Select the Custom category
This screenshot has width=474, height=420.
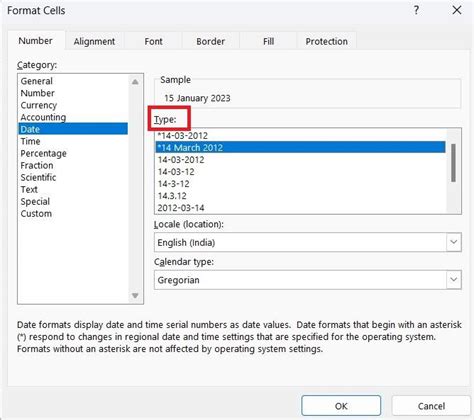click(x=73, y=213)
